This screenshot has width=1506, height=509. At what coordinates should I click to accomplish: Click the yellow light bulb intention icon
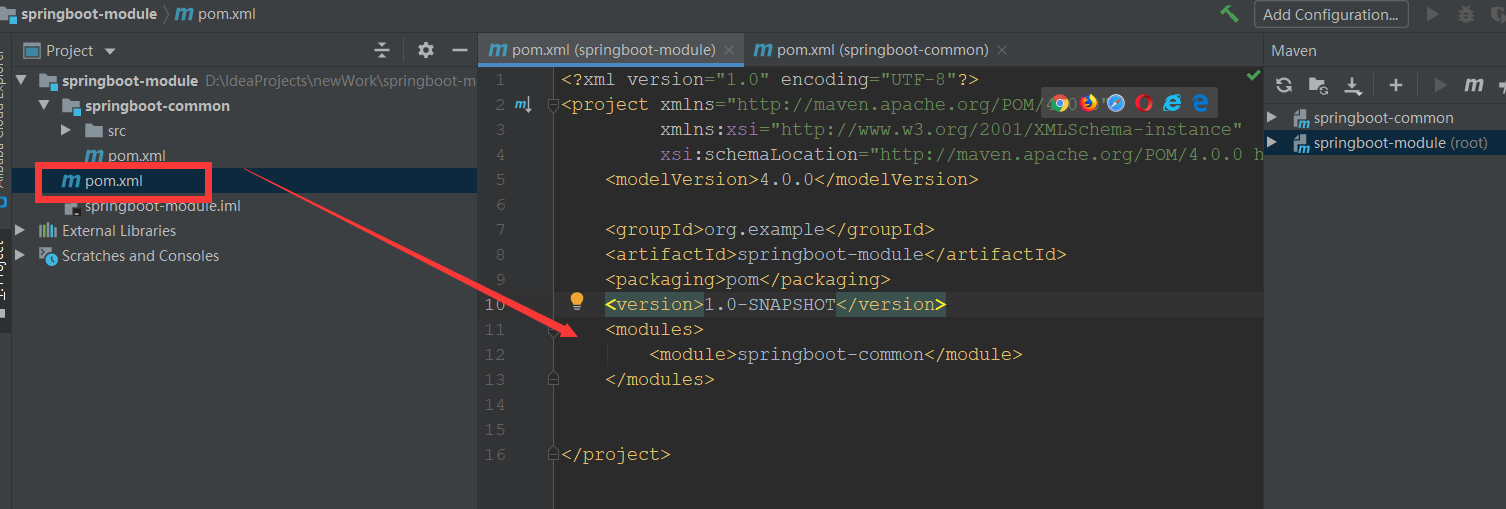point(577,301)
